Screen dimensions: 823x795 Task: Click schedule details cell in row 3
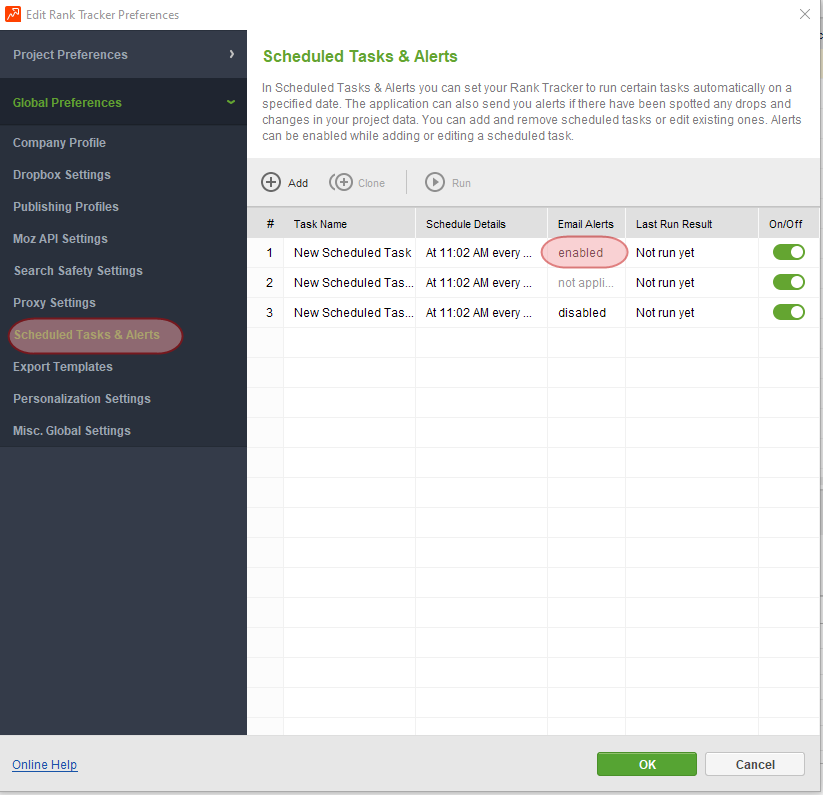click(x=481, y=312)
